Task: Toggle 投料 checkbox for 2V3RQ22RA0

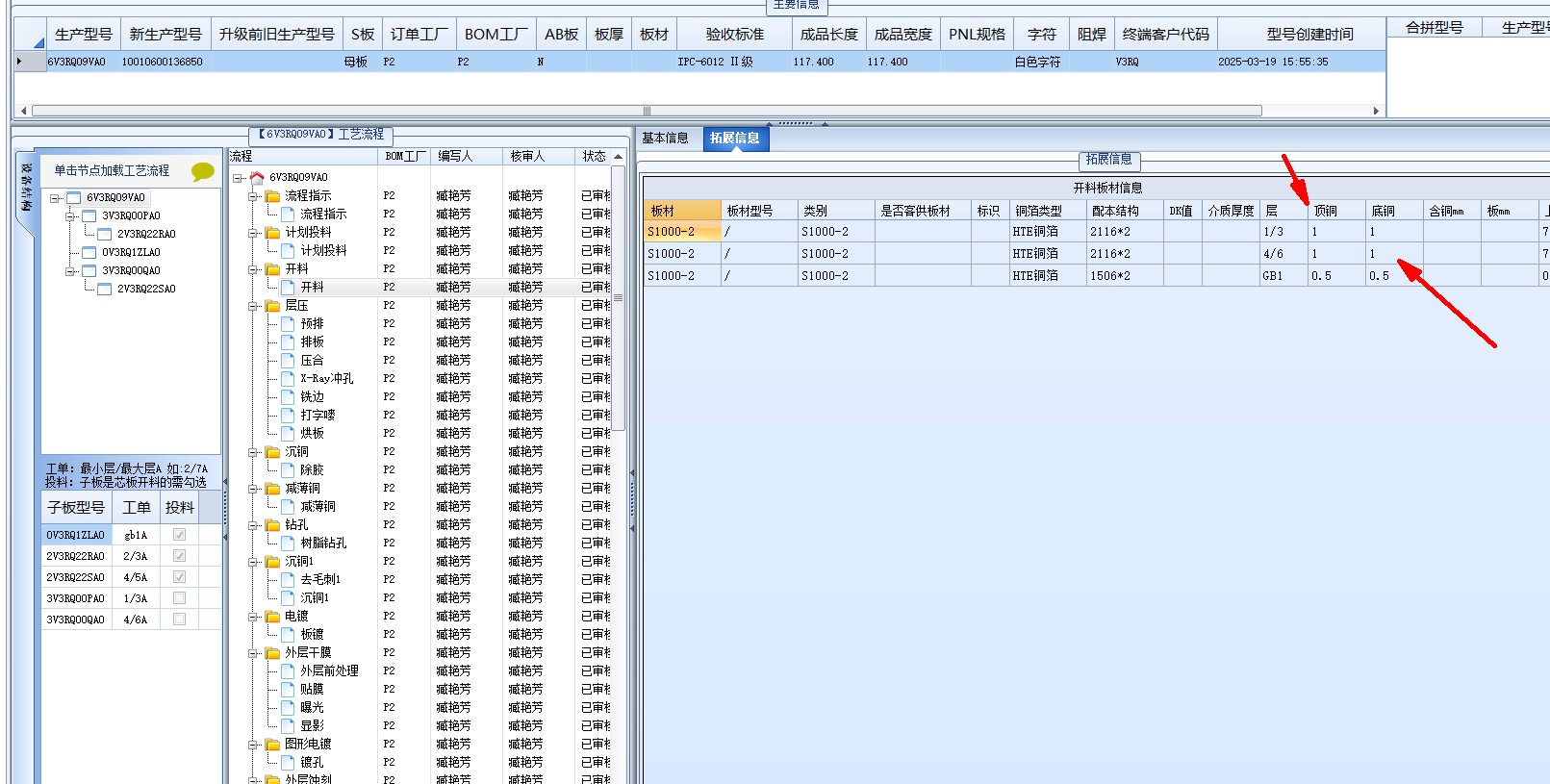Action: 179,556
